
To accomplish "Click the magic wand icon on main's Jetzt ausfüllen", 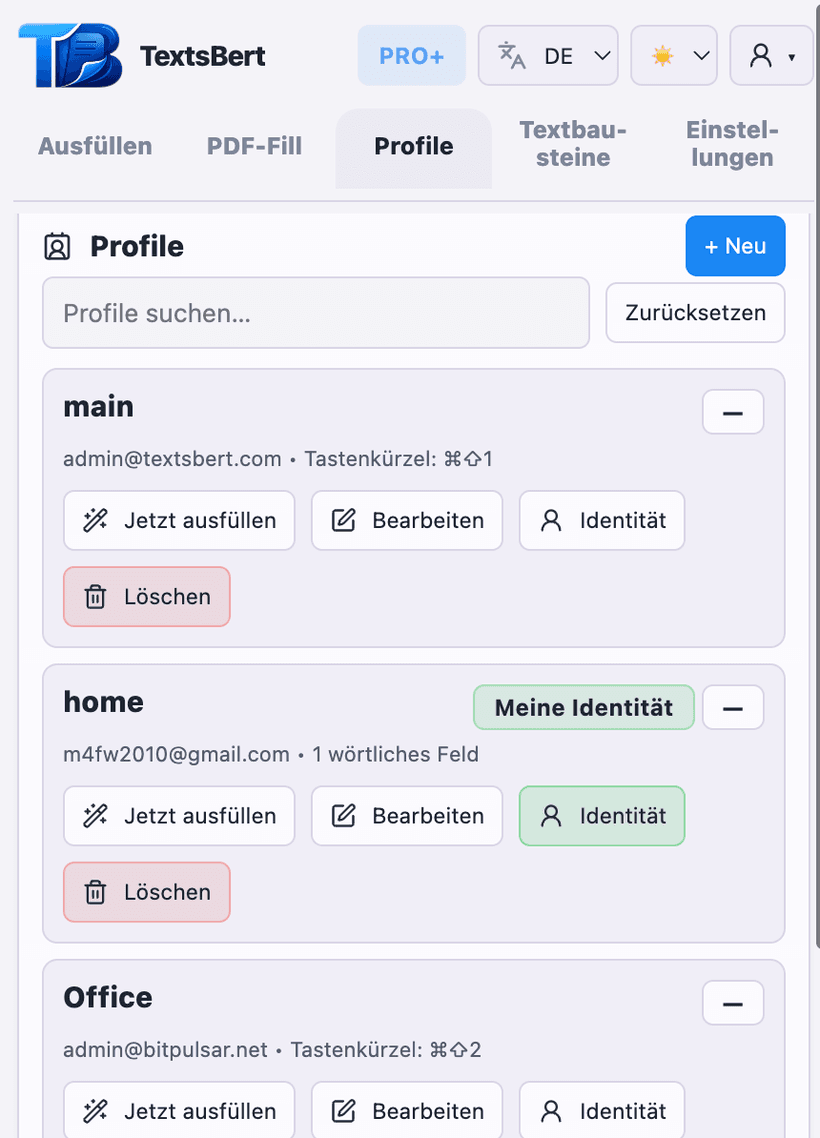I will click(95, 520).
